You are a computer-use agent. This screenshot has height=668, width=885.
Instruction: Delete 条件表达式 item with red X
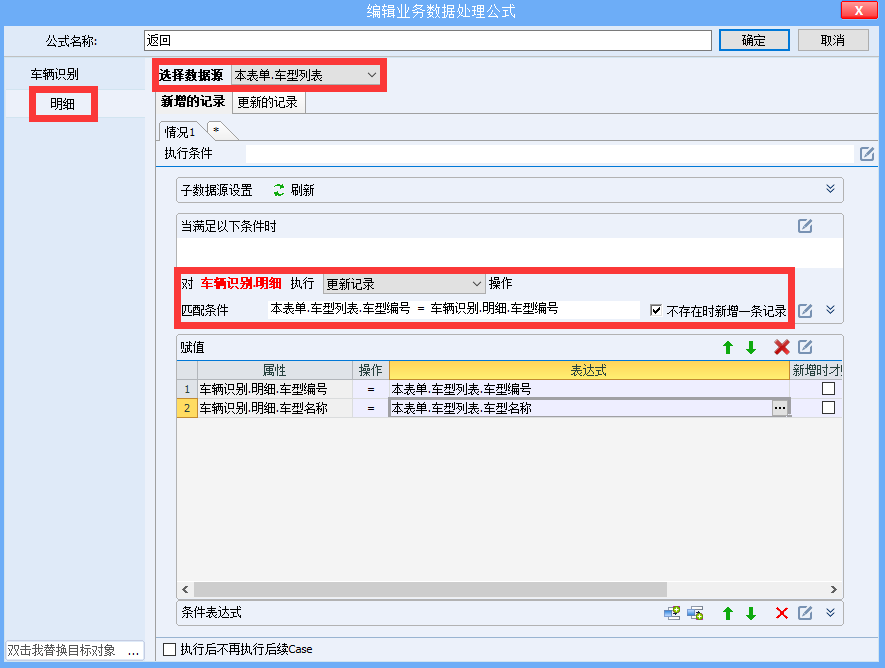click(782, 613)
